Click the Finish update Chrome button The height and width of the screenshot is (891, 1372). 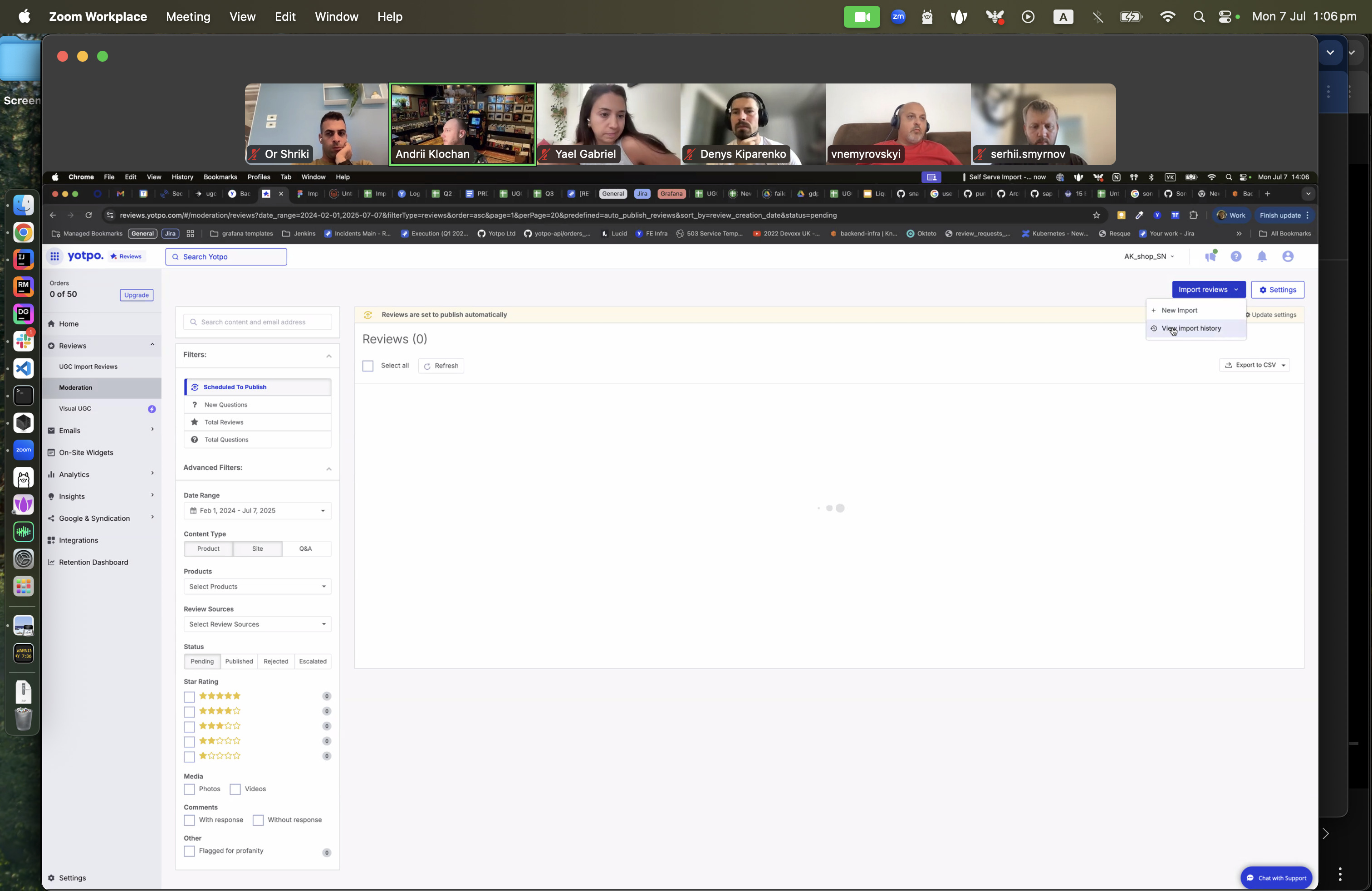coord(1284,215)
